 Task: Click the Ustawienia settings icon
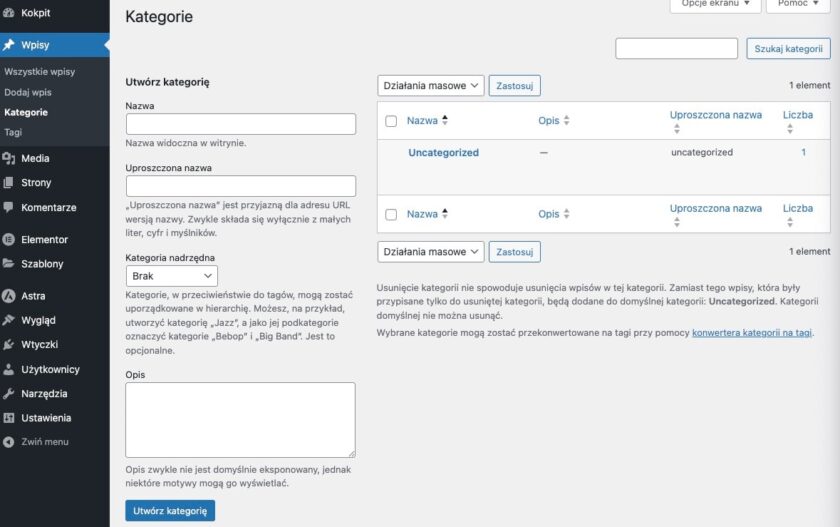(x=9, y=418)
